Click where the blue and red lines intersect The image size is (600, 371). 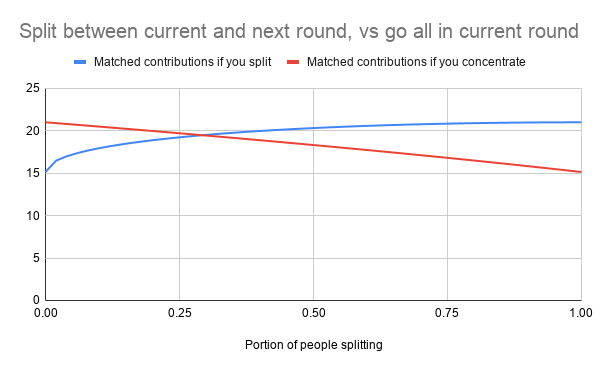(202, 135)
